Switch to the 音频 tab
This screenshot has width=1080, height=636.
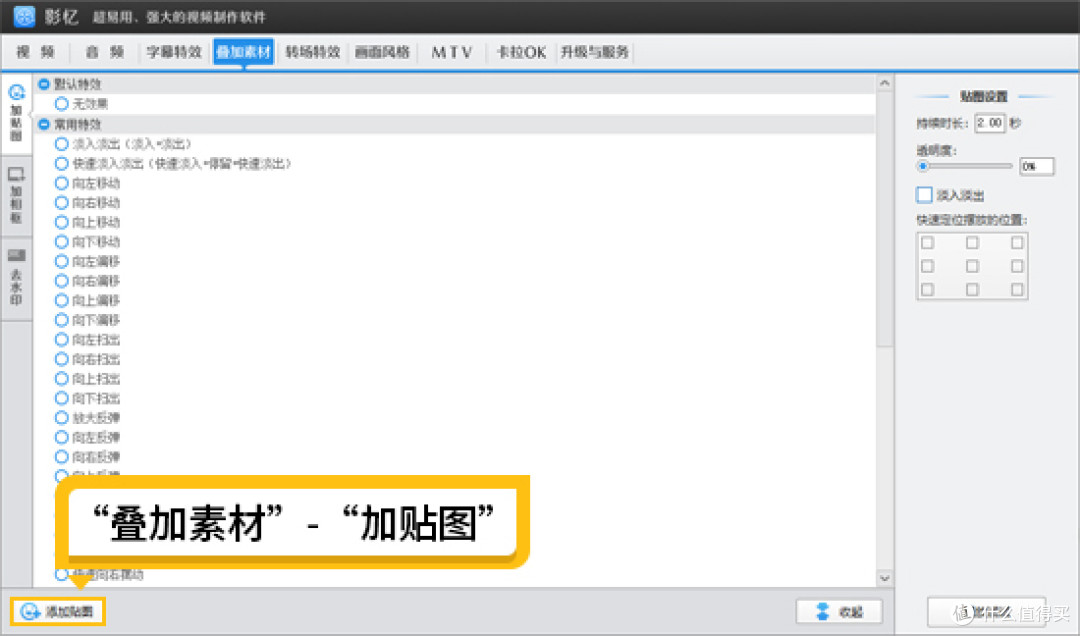click(x=105, y=52)
